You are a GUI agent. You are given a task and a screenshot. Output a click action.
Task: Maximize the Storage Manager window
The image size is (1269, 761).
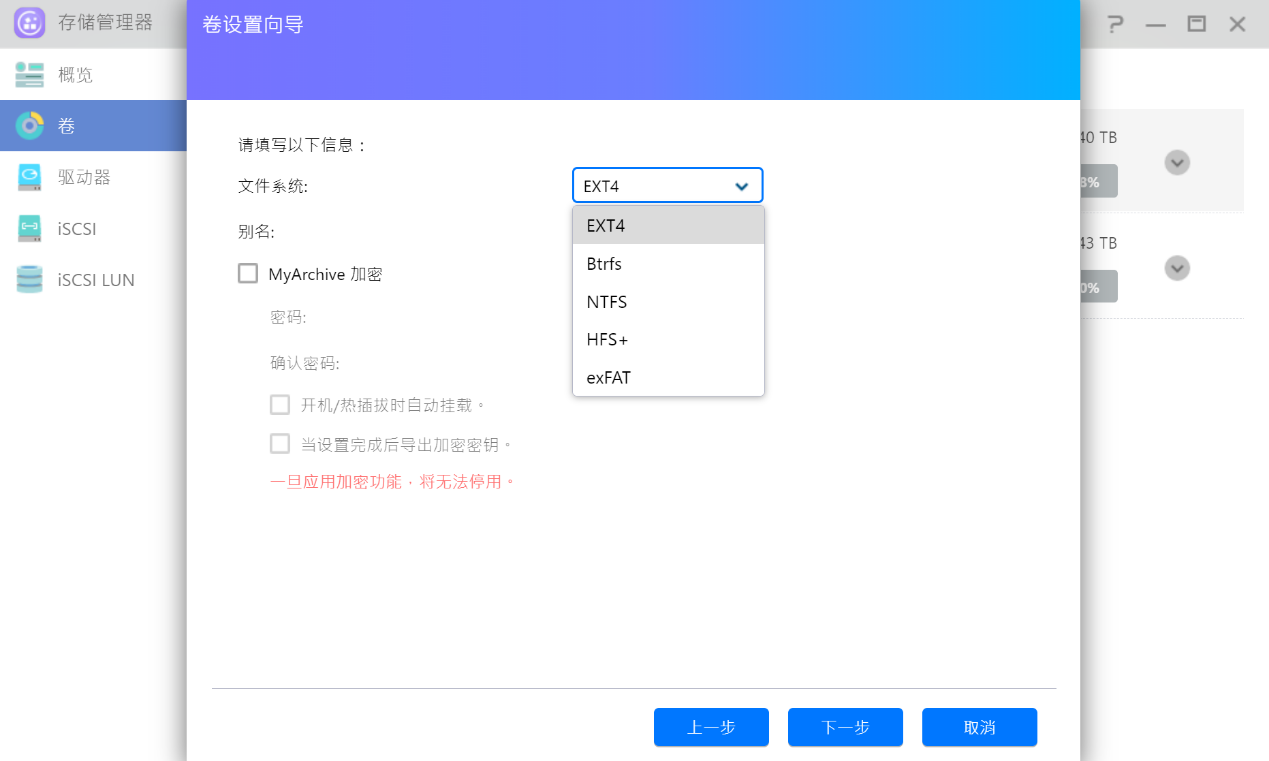click(1196, 24)
